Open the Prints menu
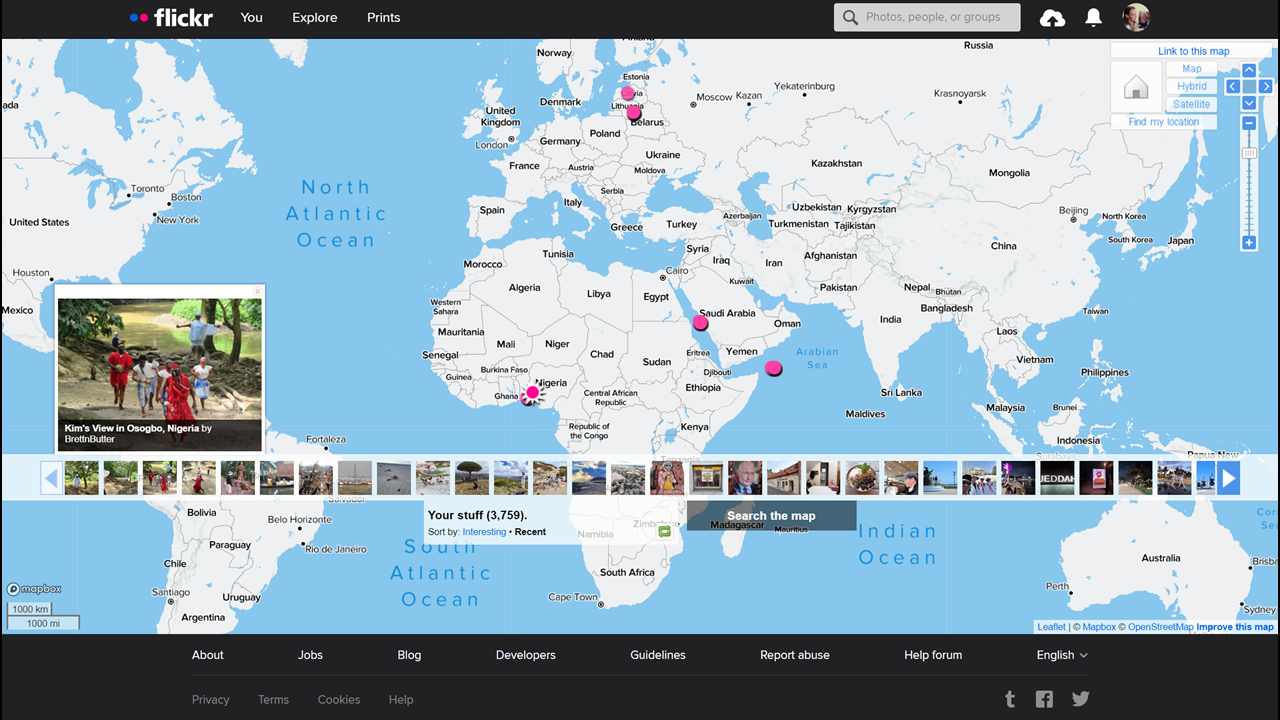The height and width of the screenshot is (720, 1280). click(384, 17)
